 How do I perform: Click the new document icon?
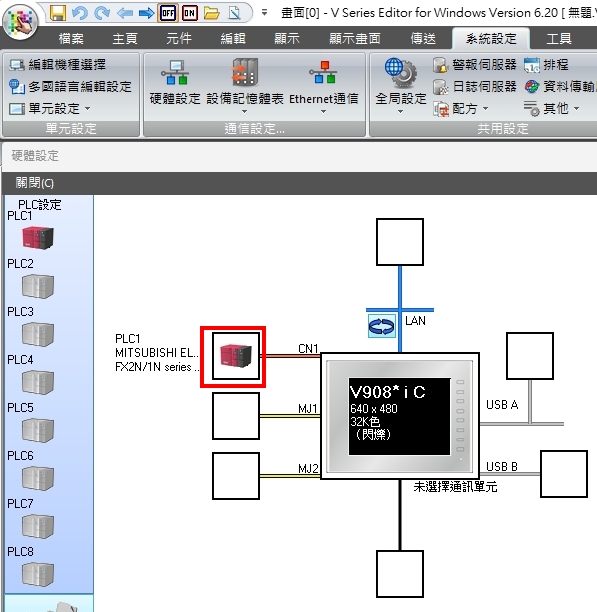click(234, 13)
